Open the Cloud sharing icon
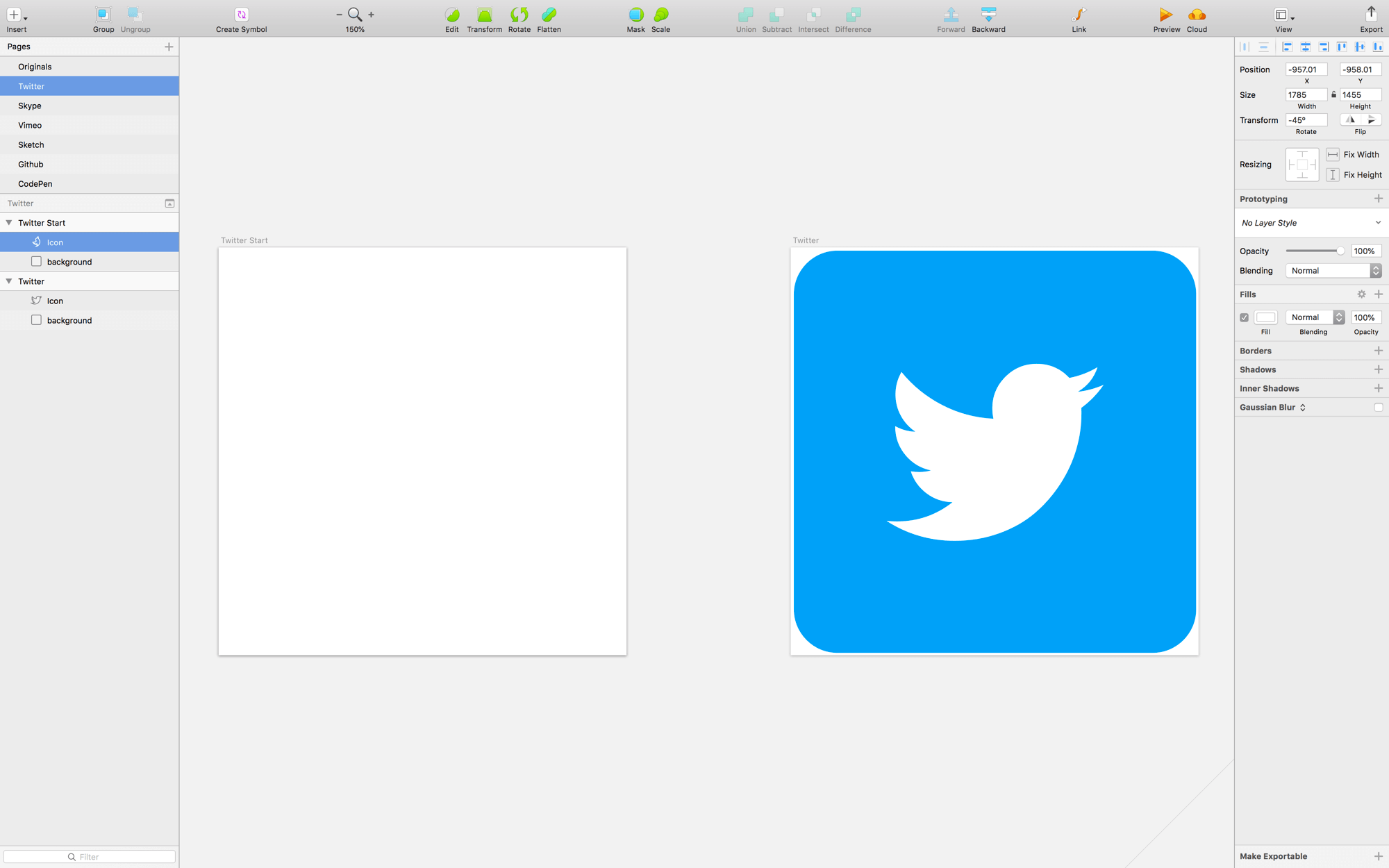 coord(1197,15)
